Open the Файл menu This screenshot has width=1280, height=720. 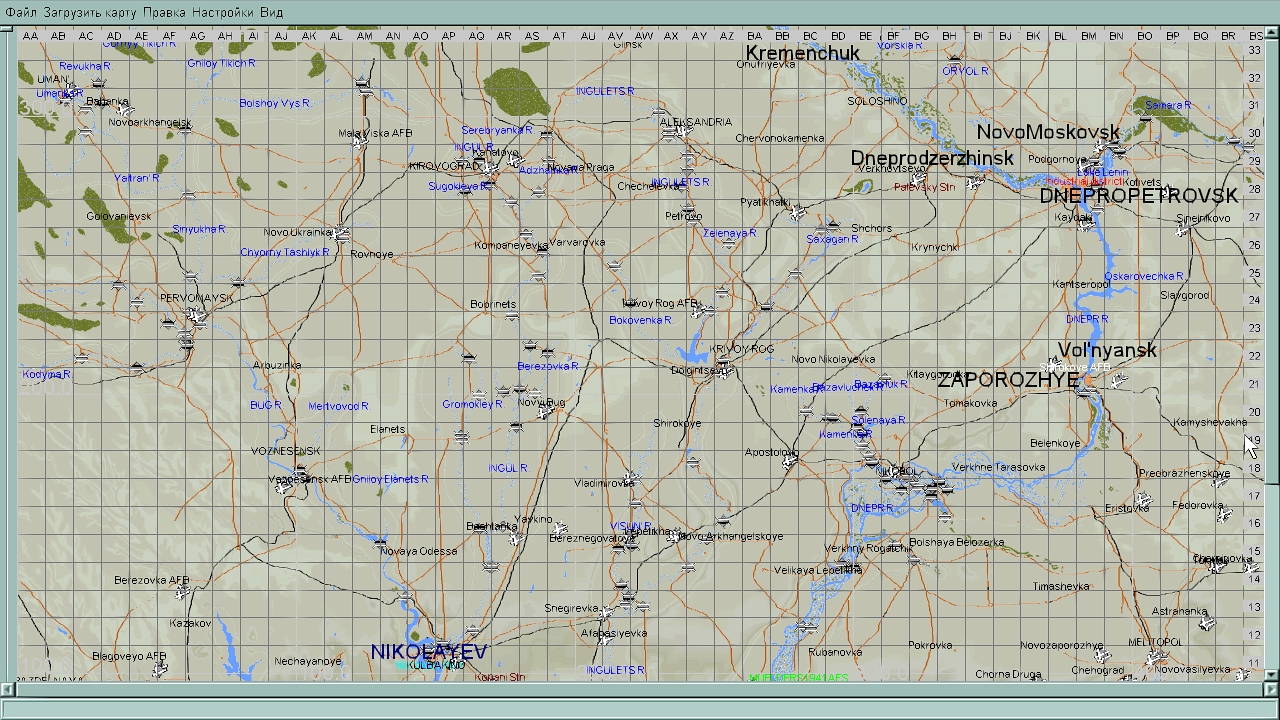(x=21, y=12)
